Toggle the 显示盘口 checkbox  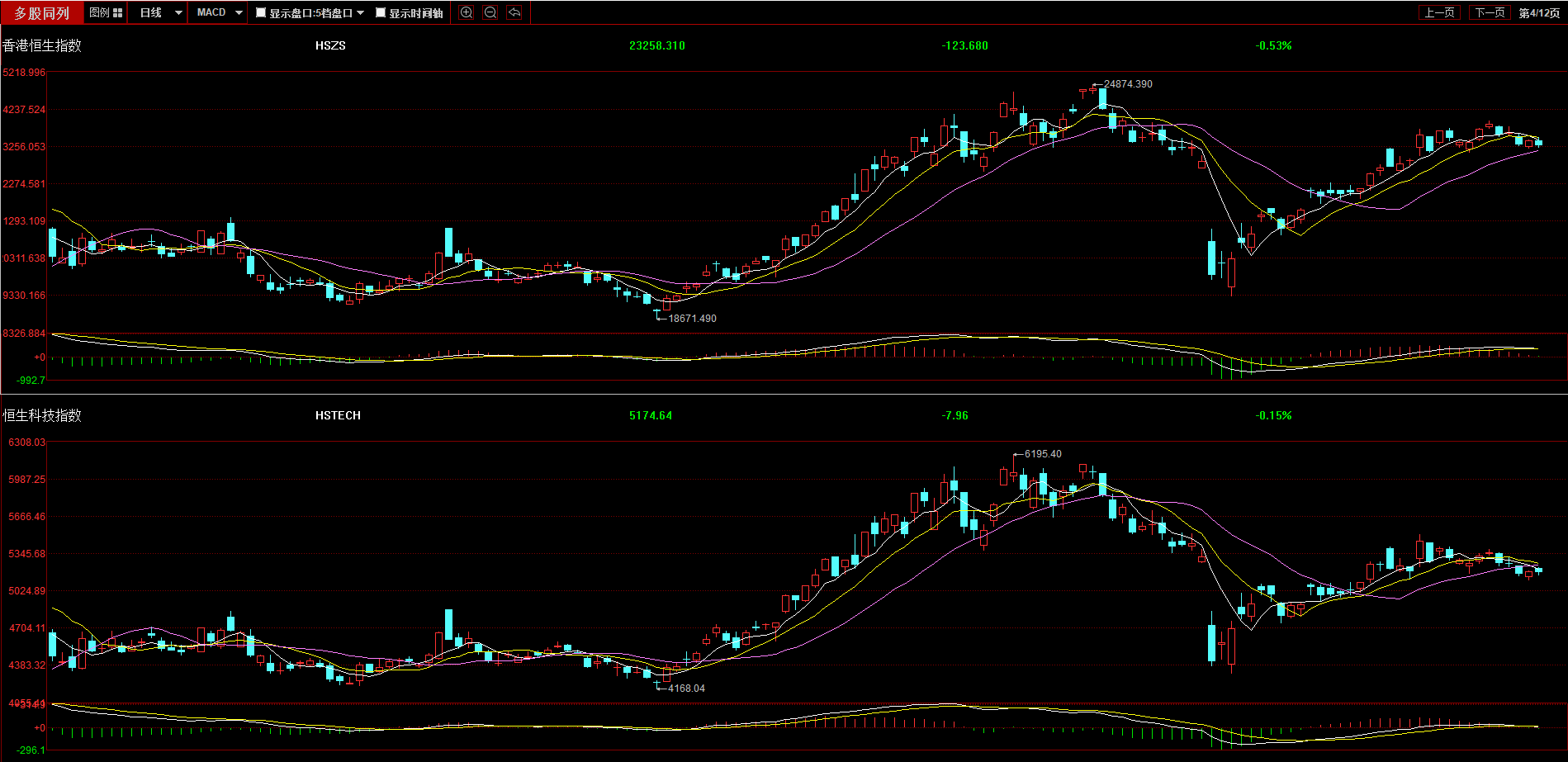click(261, 13)
